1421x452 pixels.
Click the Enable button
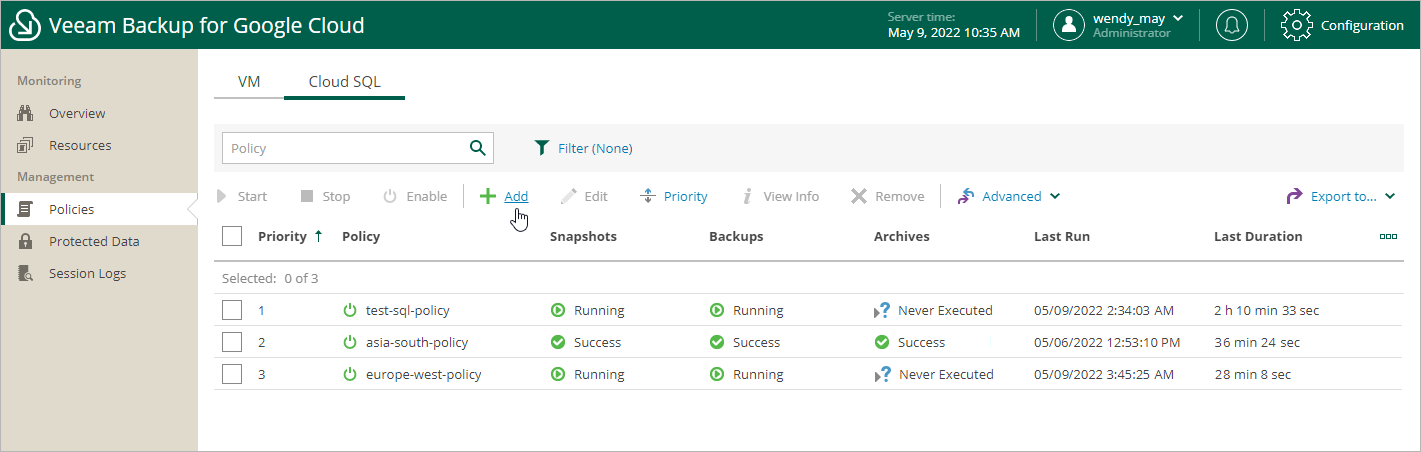coord(415,196)
